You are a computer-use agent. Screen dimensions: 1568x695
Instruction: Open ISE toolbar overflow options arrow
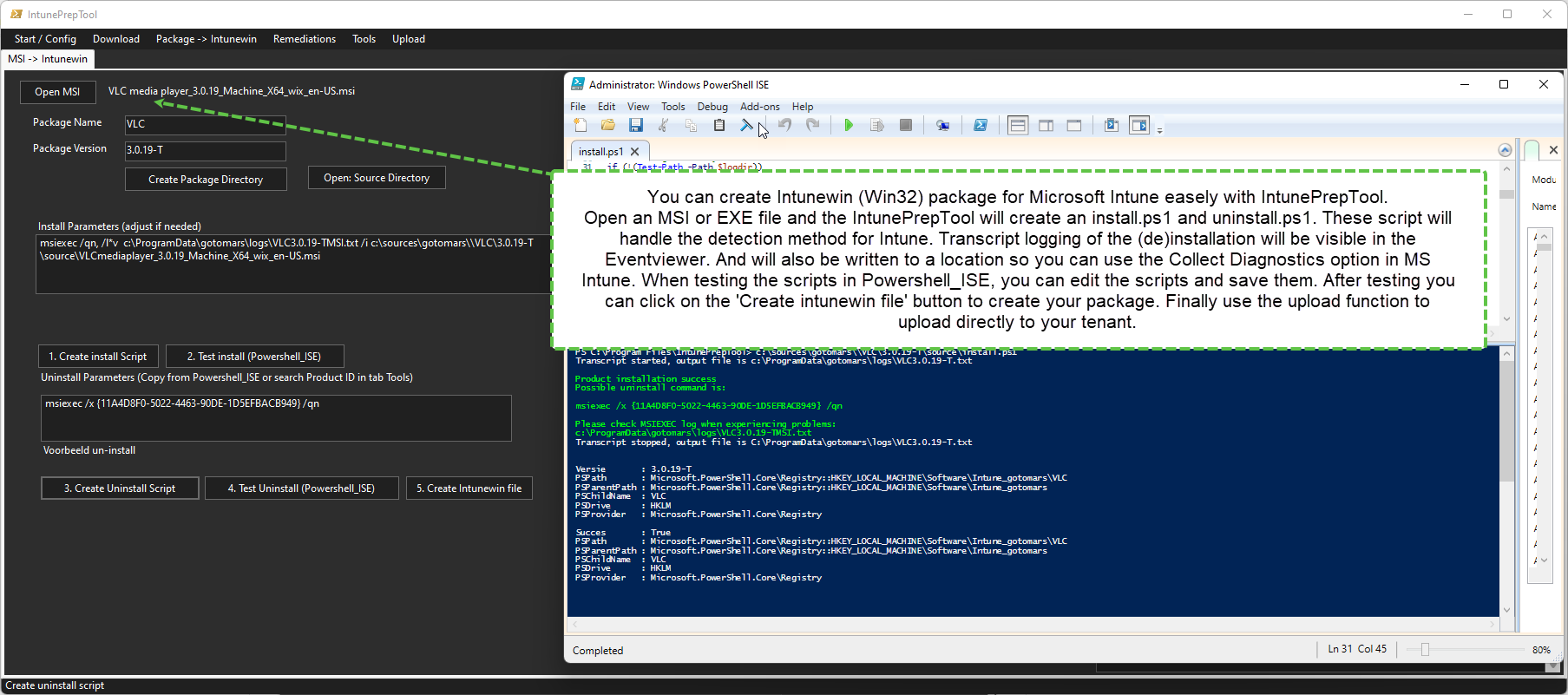[1159, 129]
